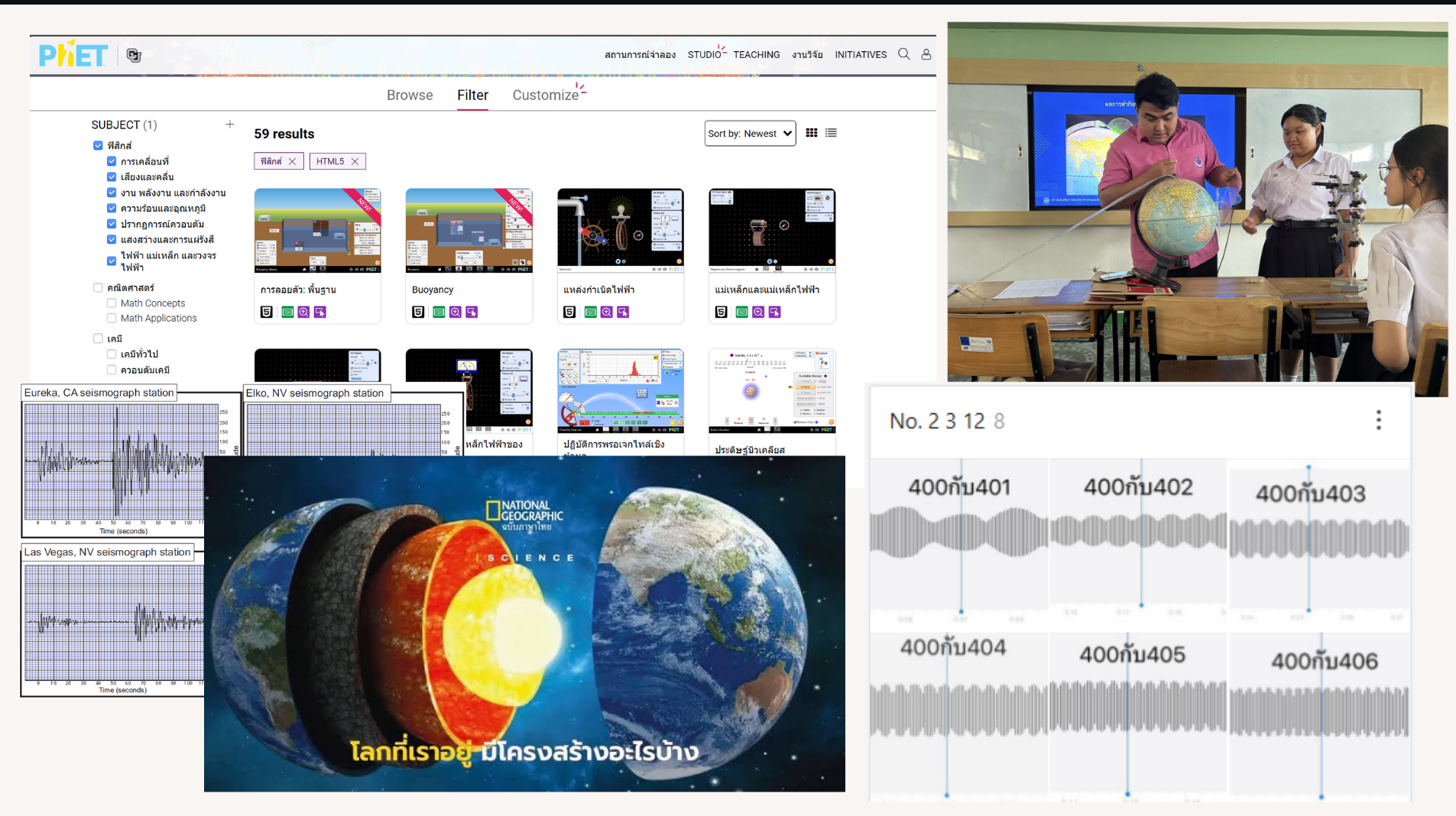Viewport: 1456px width, 816px height.
Task: Toggle ปรากฏการณ์ควอนตัม checkbox
Action: pos(112,224)
